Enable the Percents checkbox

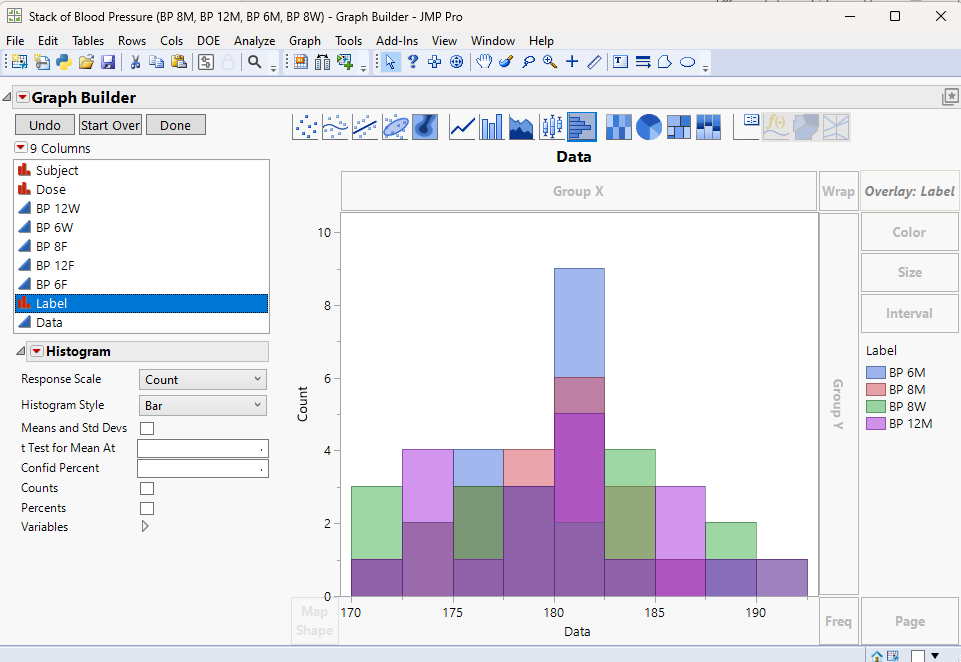[x=147, y=509]
